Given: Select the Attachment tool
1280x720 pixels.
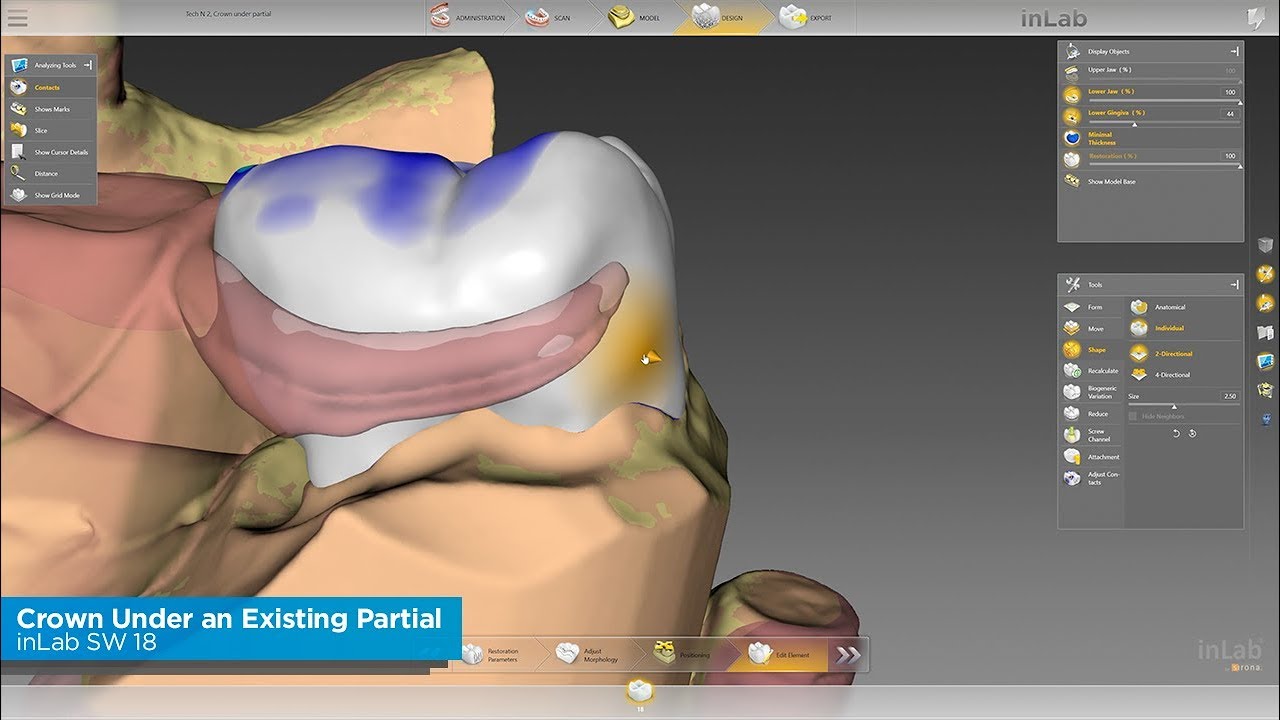Looking at the screenshot, I should (x=1090, y=457).
